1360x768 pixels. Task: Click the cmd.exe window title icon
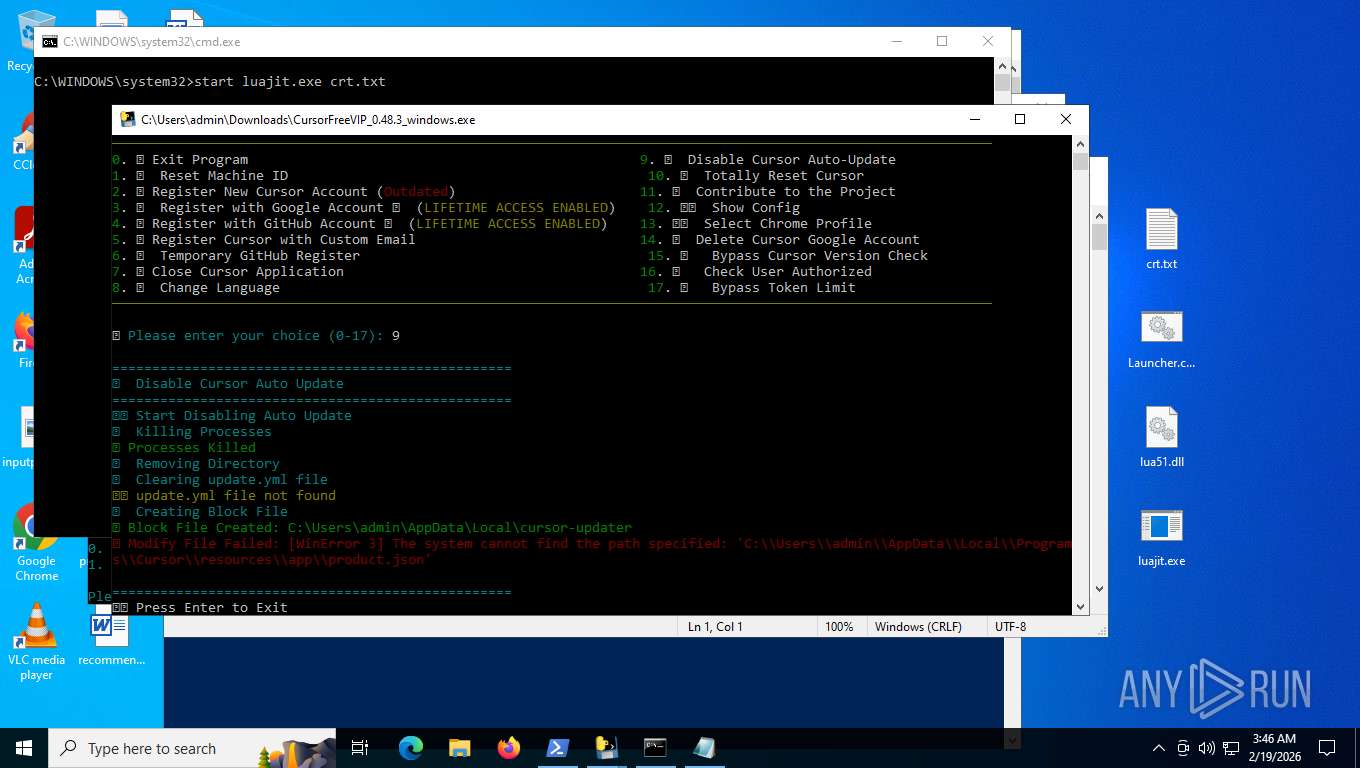[49, 42]
